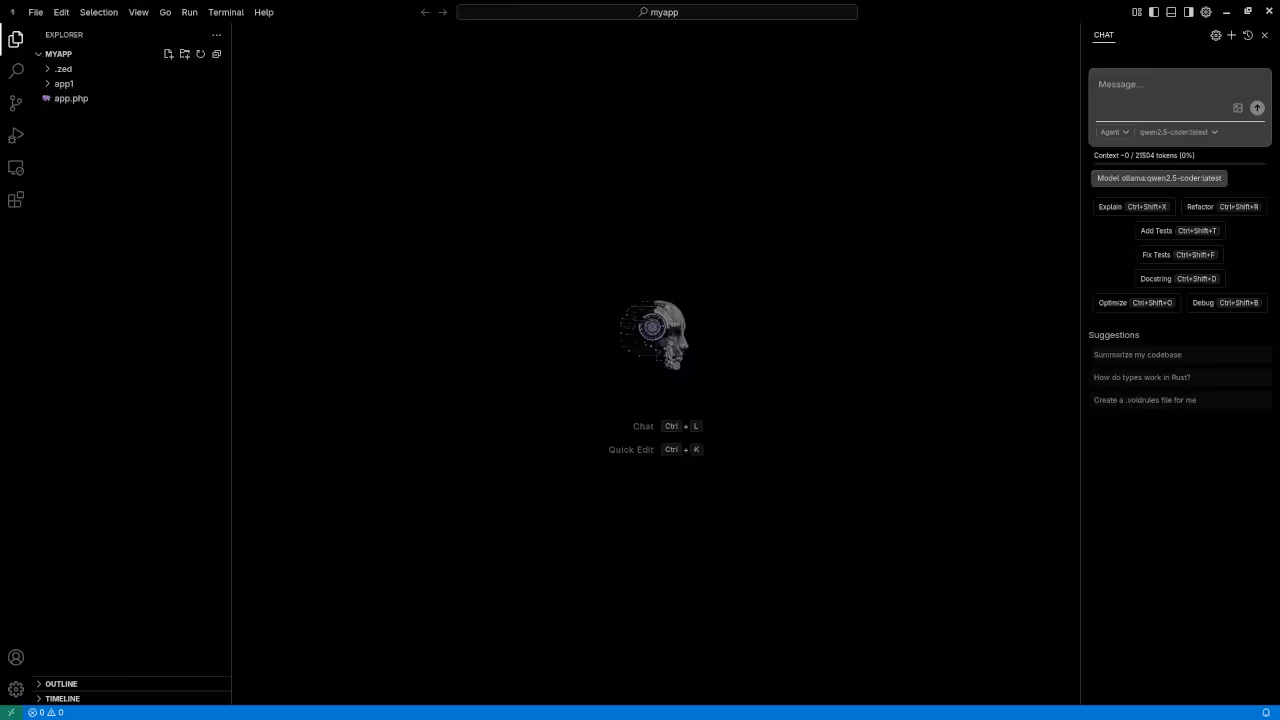Open the Run and Debug panel

[x=15, y=135]
